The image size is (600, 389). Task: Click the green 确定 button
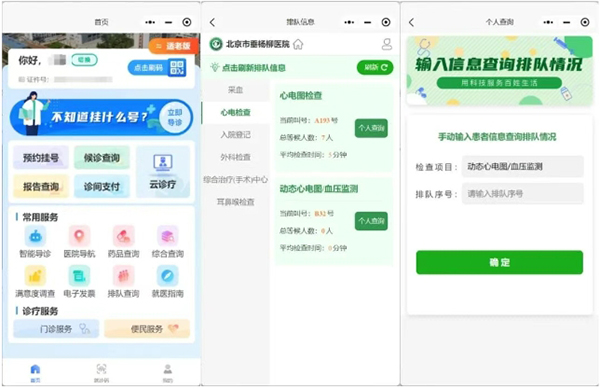(x=499, y=262)
